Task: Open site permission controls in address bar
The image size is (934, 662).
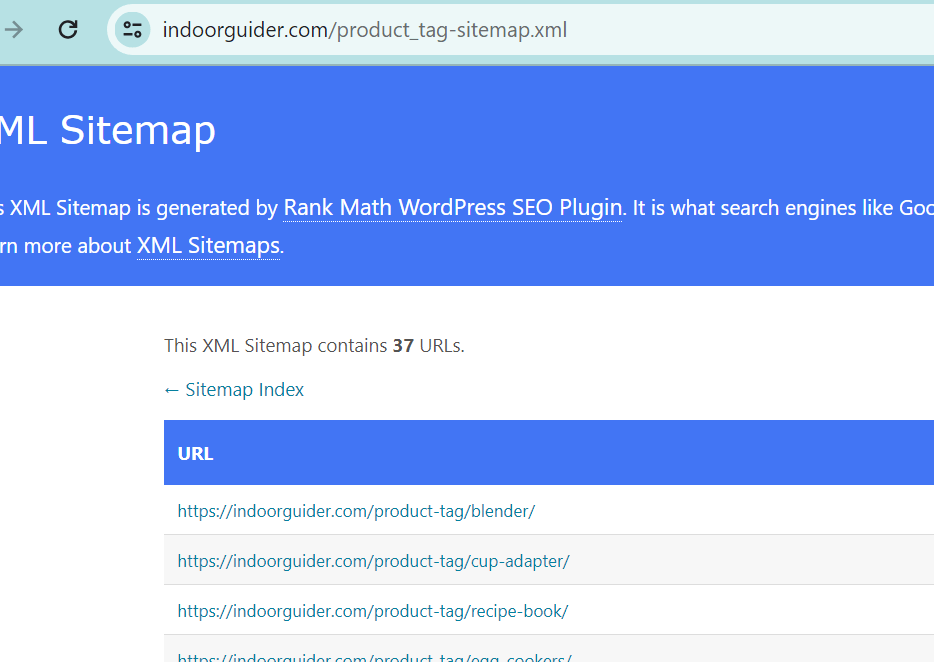Action: coord(132,29)
